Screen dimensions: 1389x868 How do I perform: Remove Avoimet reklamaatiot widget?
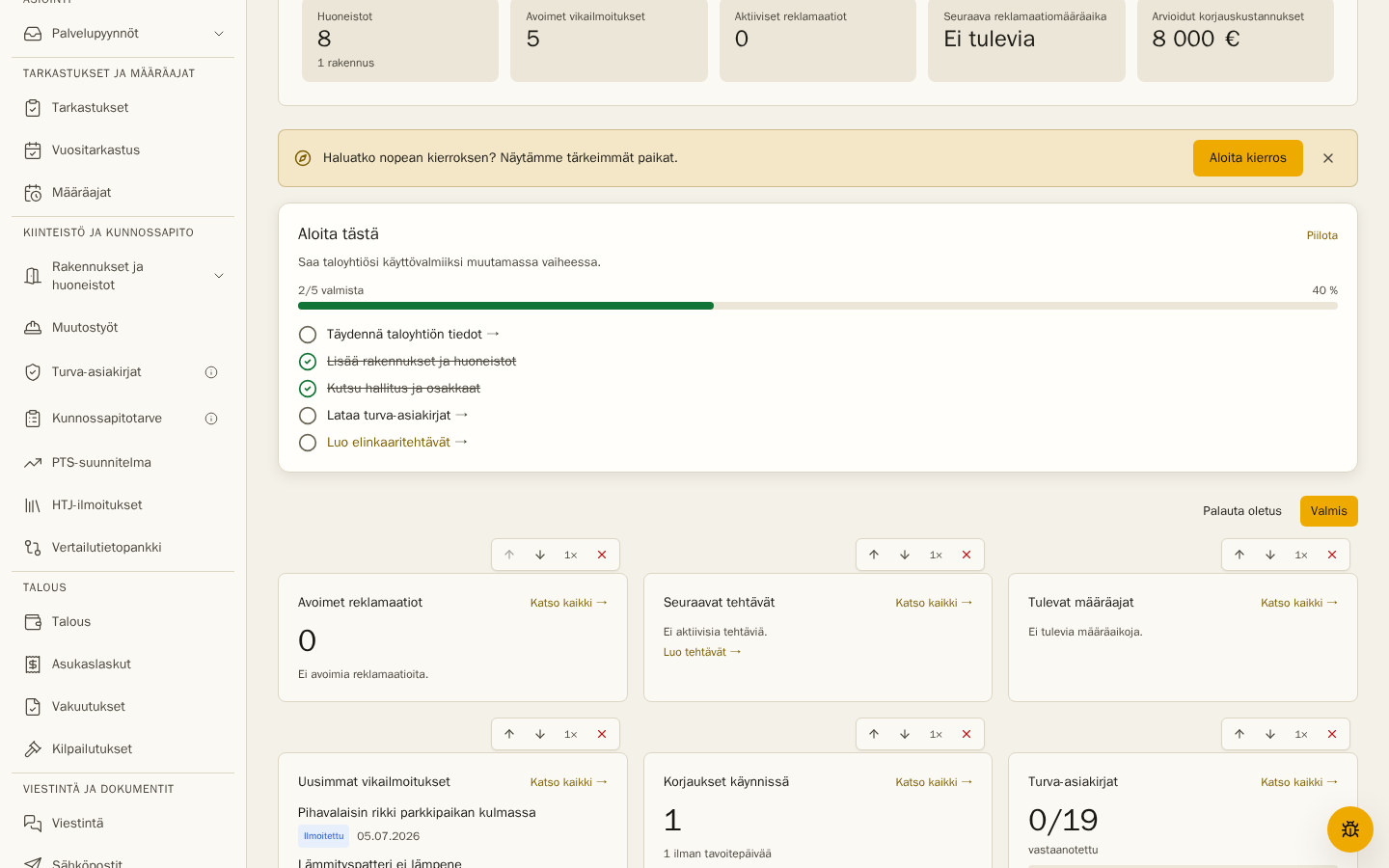tap(602, 555)
